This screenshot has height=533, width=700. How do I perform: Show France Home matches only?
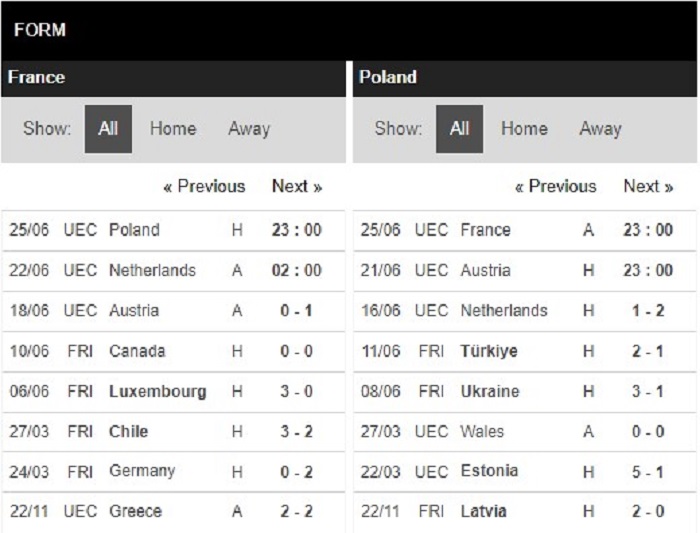click(173, 129)
